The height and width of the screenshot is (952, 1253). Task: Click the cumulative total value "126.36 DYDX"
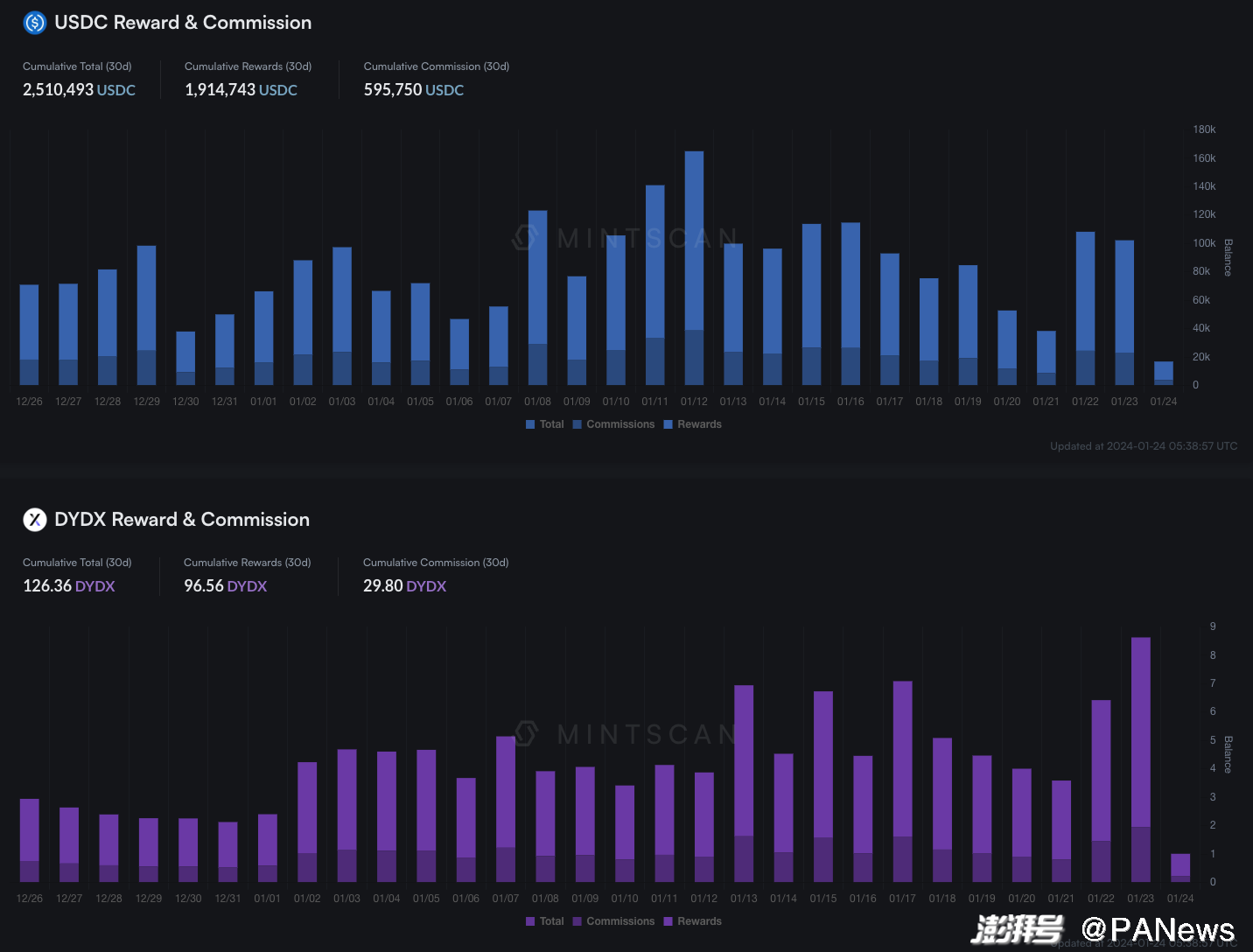tap(69, 586)
